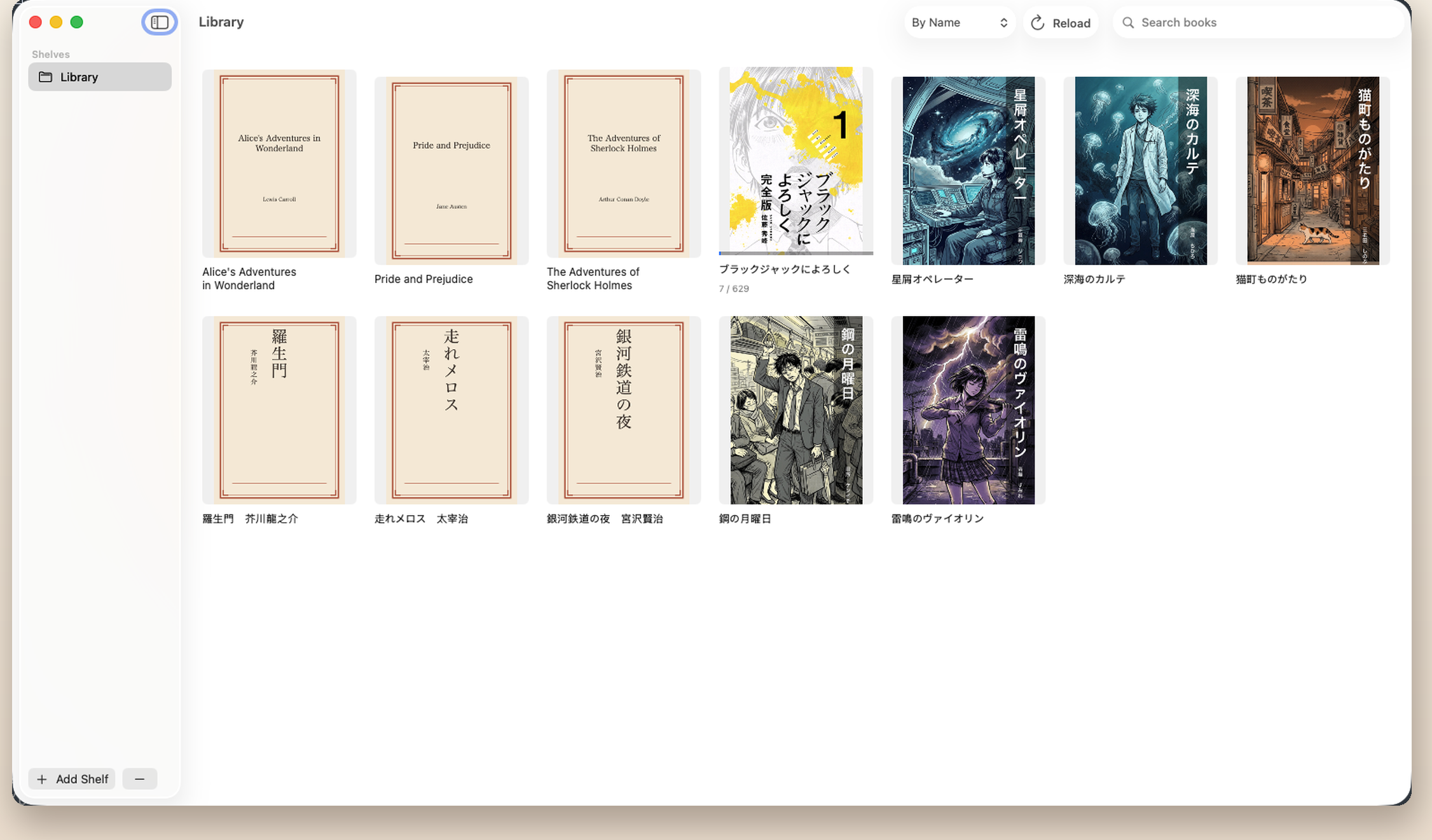
Task: Click the magnifying glass search icon
Action: click(x=1128, y=23)
